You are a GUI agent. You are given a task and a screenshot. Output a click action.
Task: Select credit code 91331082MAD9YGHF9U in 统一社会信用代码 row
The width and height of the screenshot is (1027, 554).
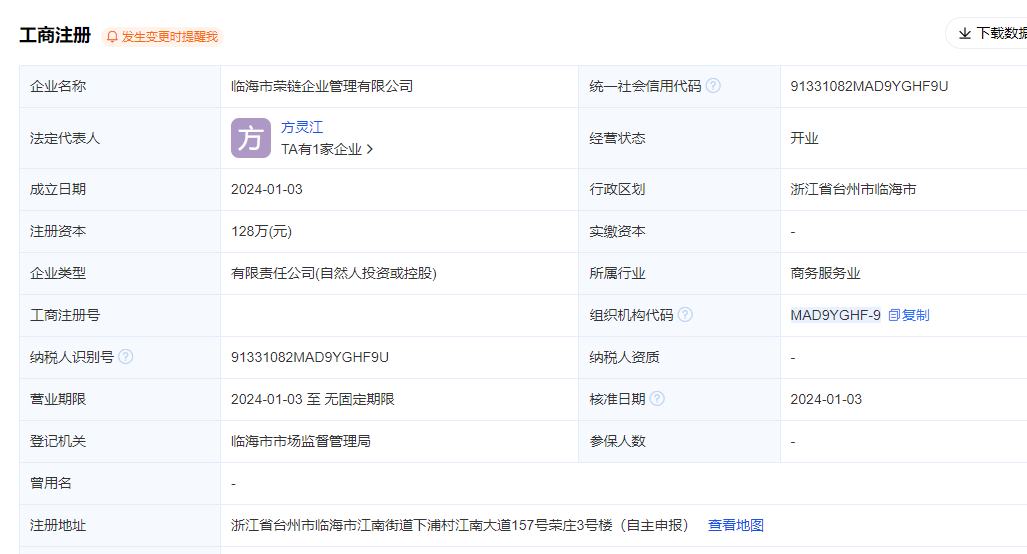(x=869, y=86)
